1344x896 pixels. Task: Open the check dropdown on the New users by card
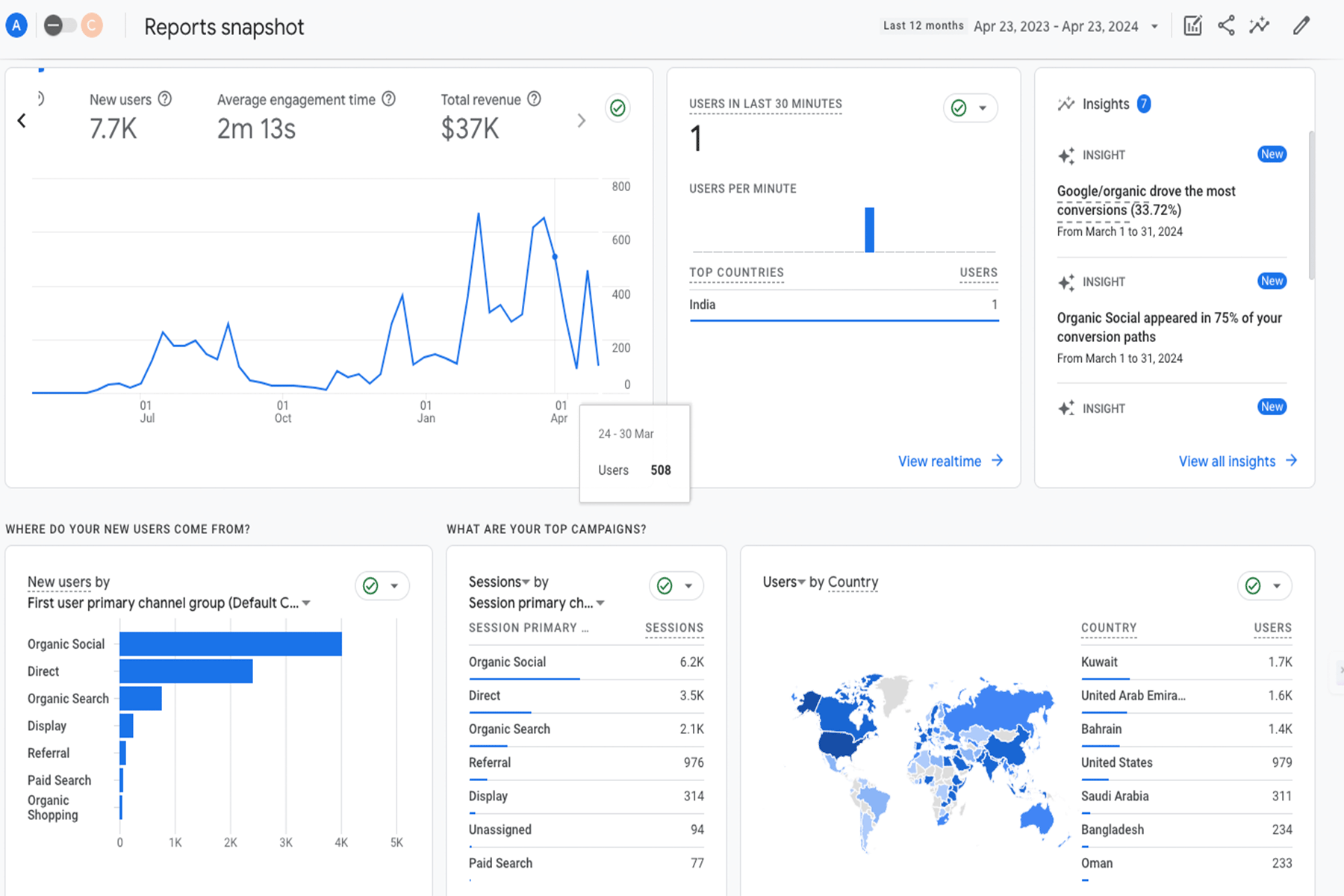coord(382,586)
